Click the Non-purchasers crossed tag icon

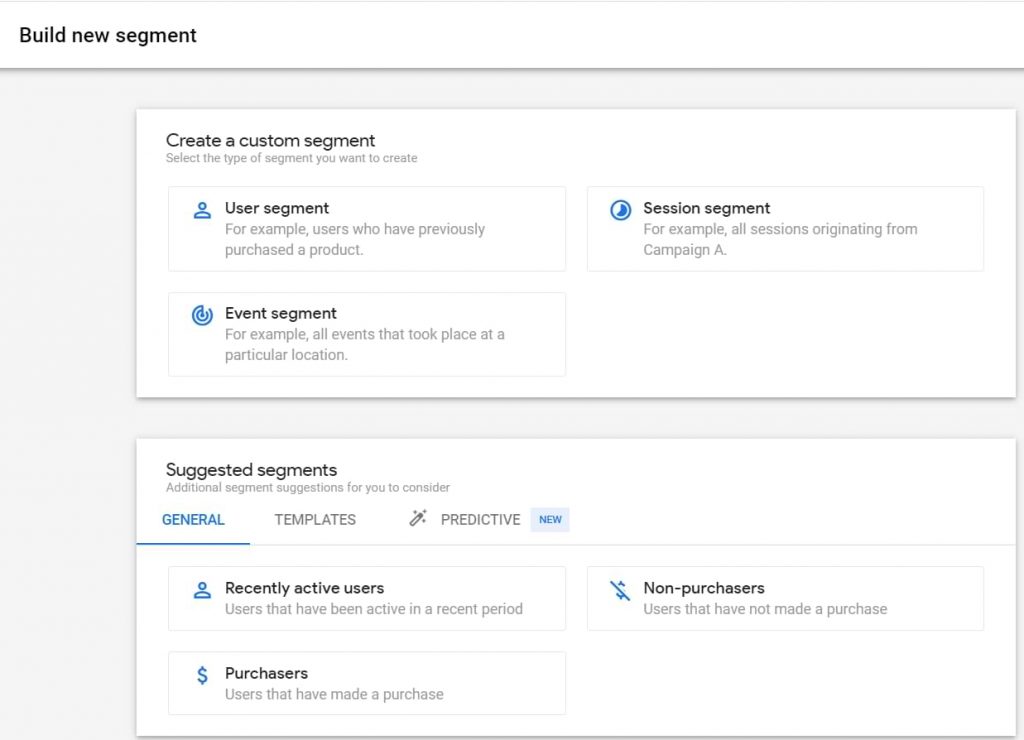(x=618, y=589)
